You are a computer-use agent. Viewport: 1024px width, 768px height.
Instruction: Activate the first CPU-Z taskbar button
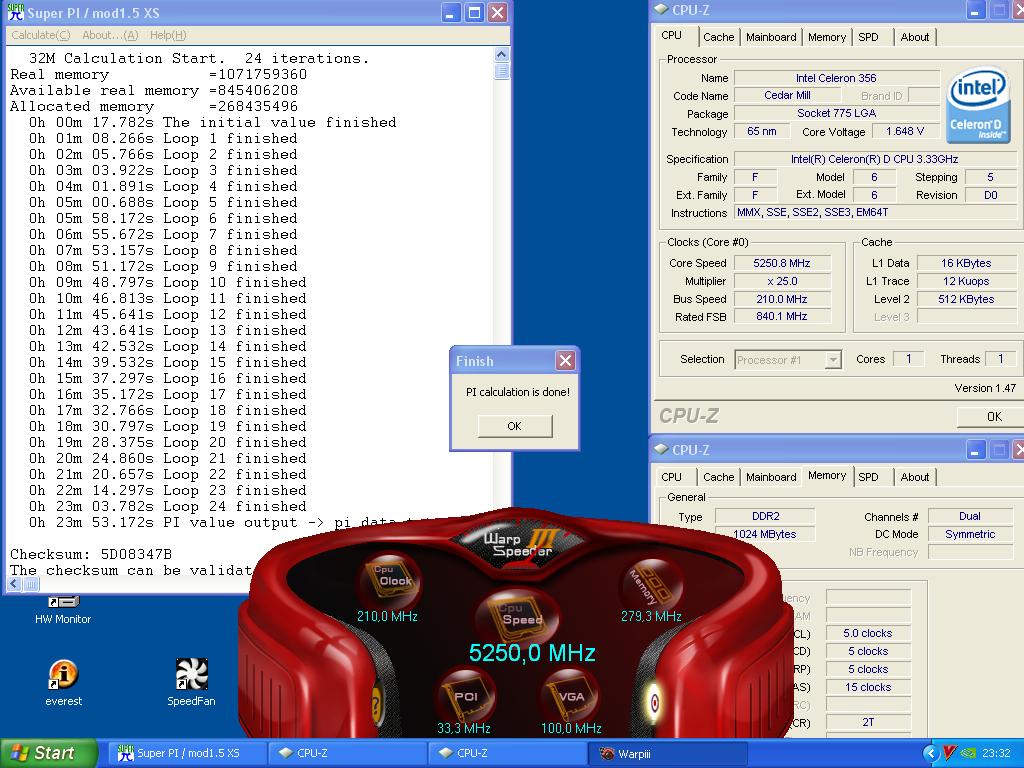pos(346,753)
